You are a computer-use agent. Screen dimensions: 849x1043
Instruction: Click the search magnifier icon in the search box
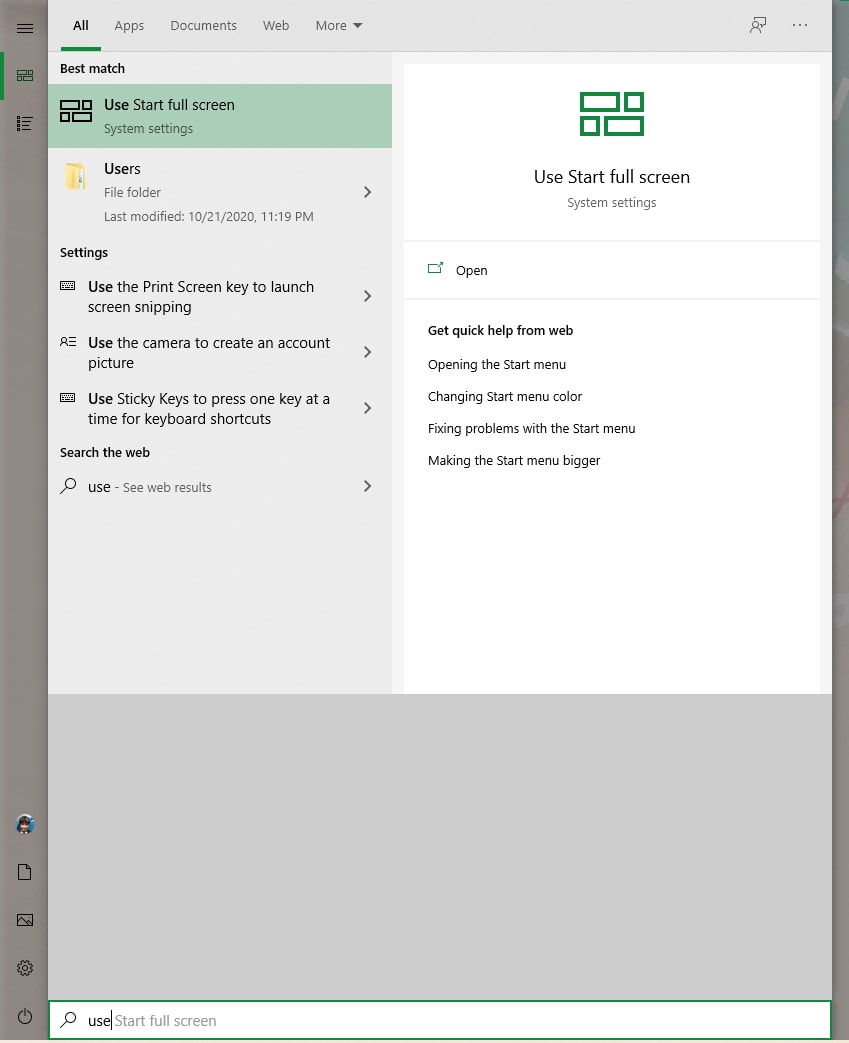pyautogui.click(x=68, y=1020)
